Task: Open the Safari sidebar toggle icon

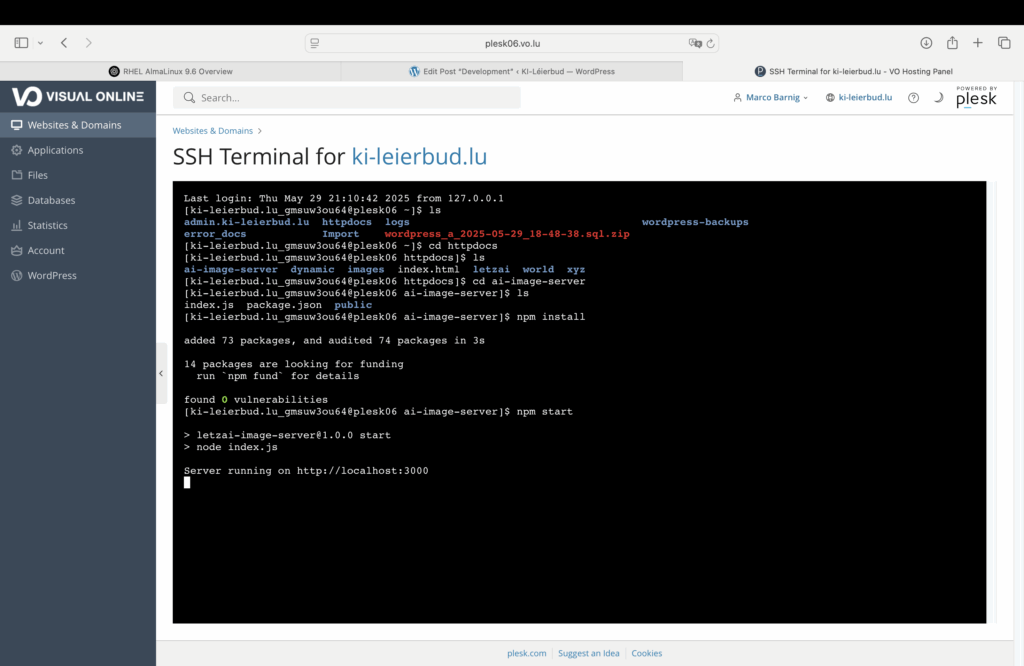Action: tap(21, 43)
